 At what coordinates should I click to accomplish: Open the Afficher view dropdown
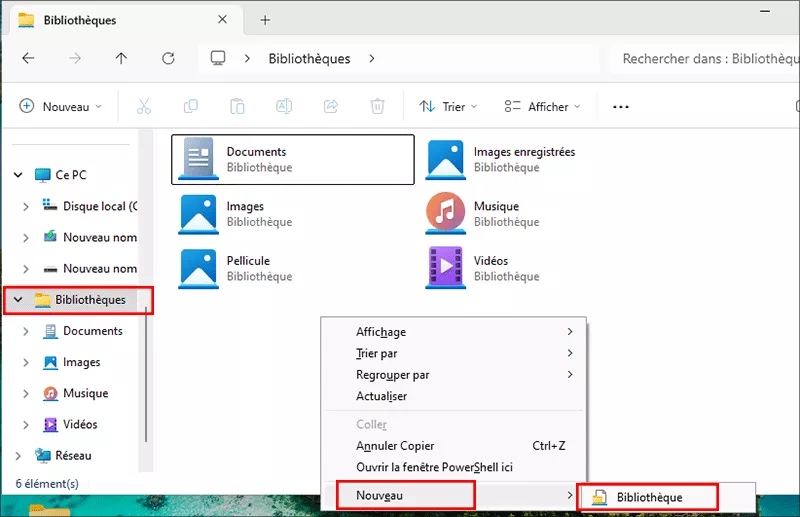(x=541, y=106)
